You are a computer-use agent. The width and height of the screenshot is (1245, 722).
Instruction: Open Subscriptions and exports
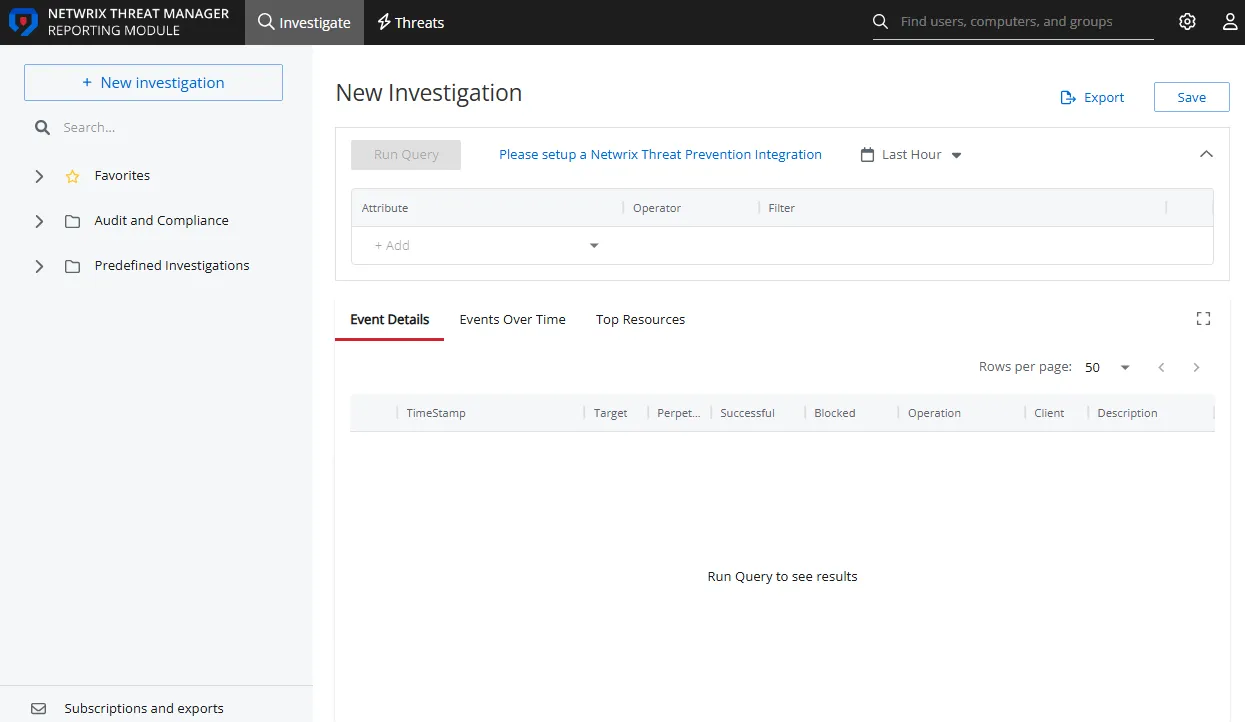pyautogui.click(x=144, y=708)
